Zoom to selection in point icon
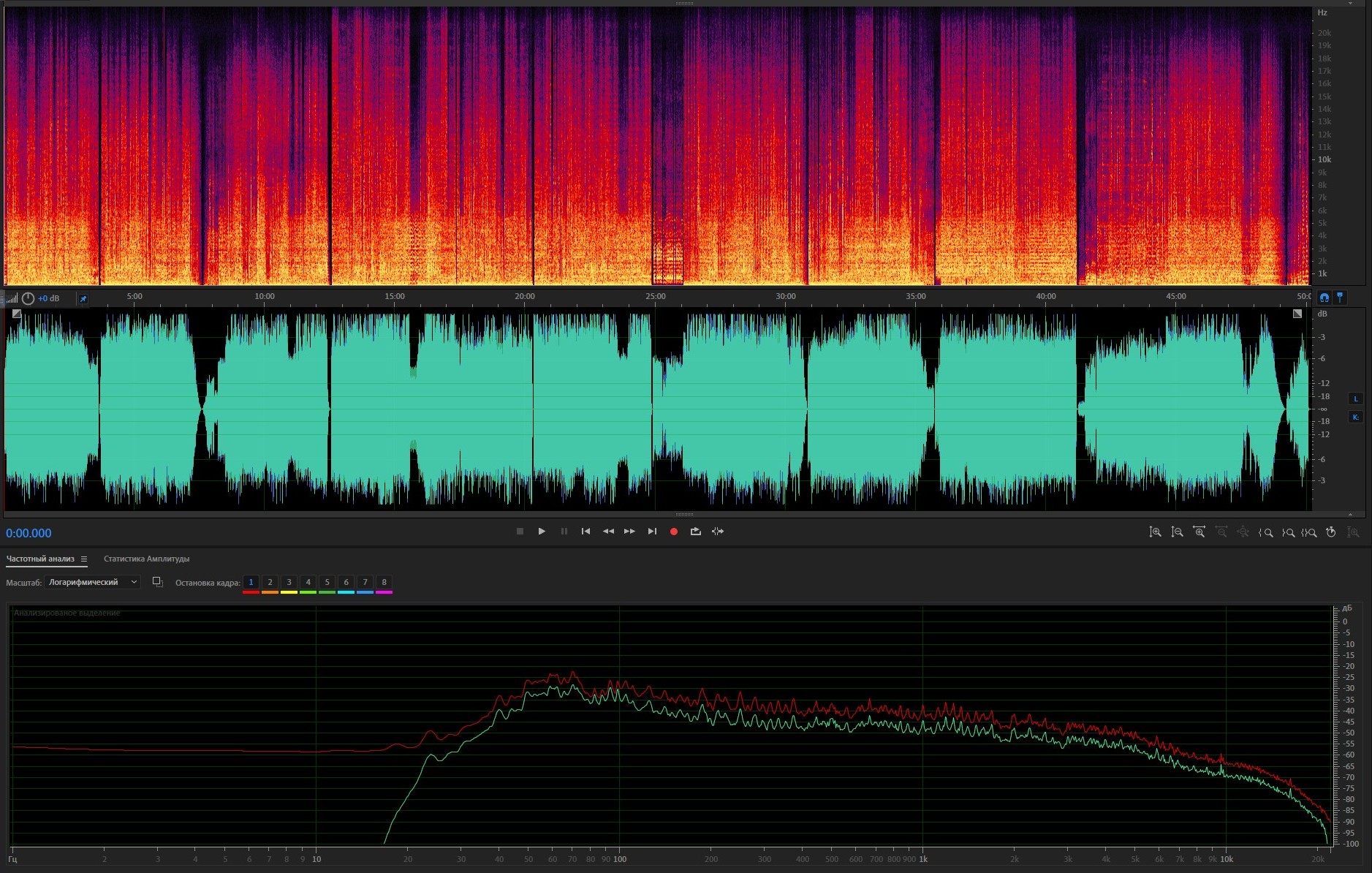 (1266, 532)
